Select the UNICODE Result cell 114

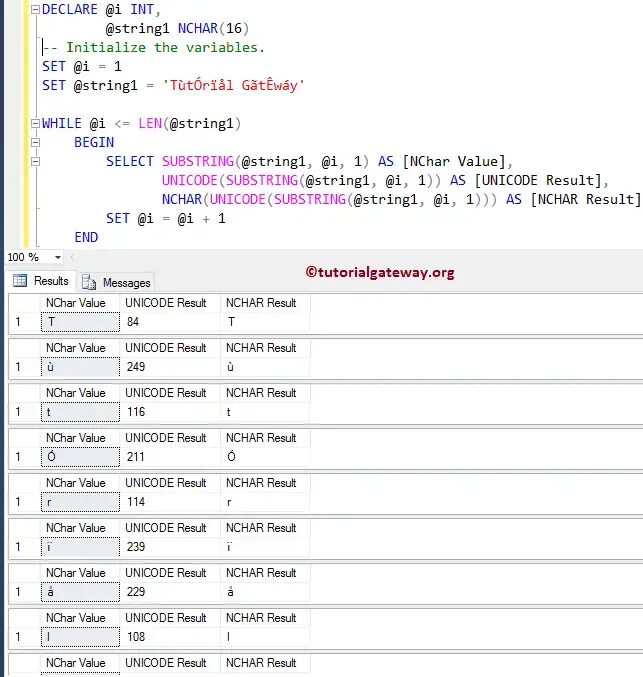[170, 502]
